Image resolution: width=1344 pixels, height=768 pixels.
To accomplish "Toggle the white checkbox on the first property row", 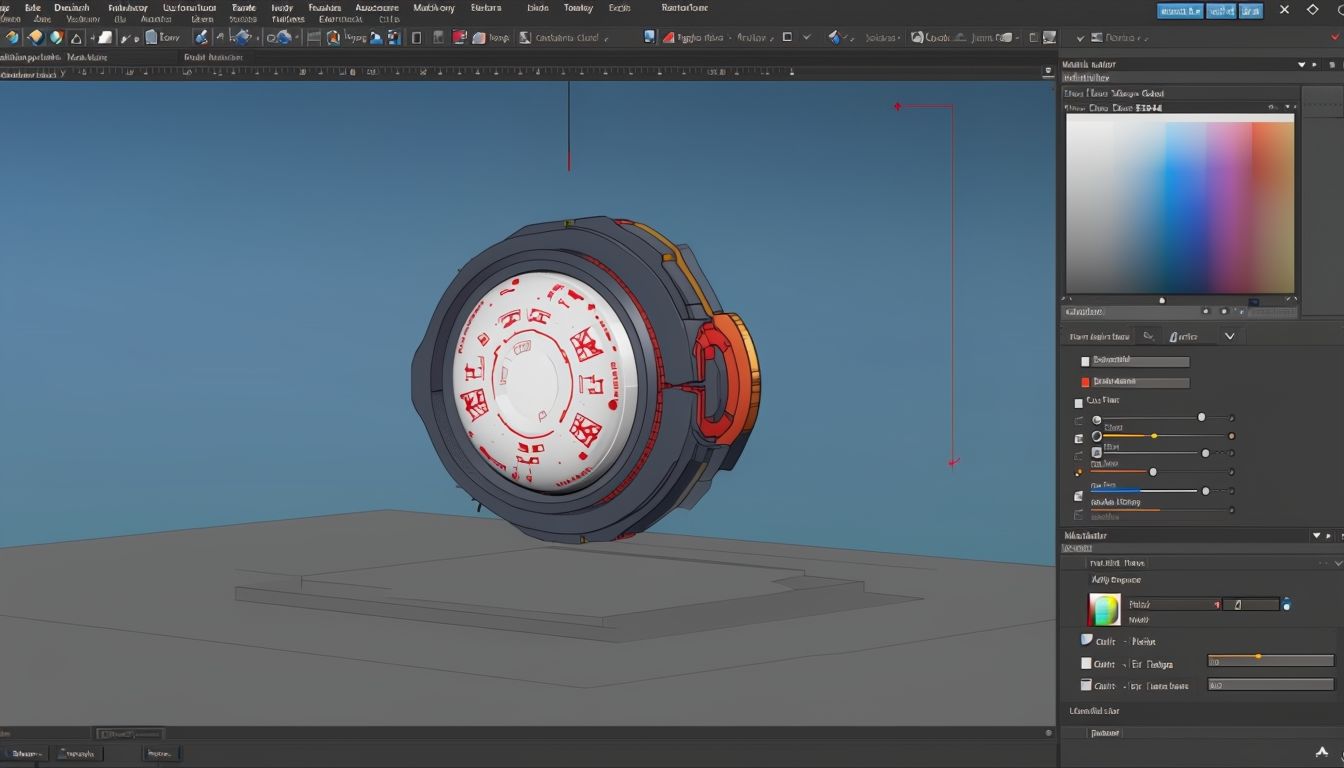I will click(x=1085, y=361).
